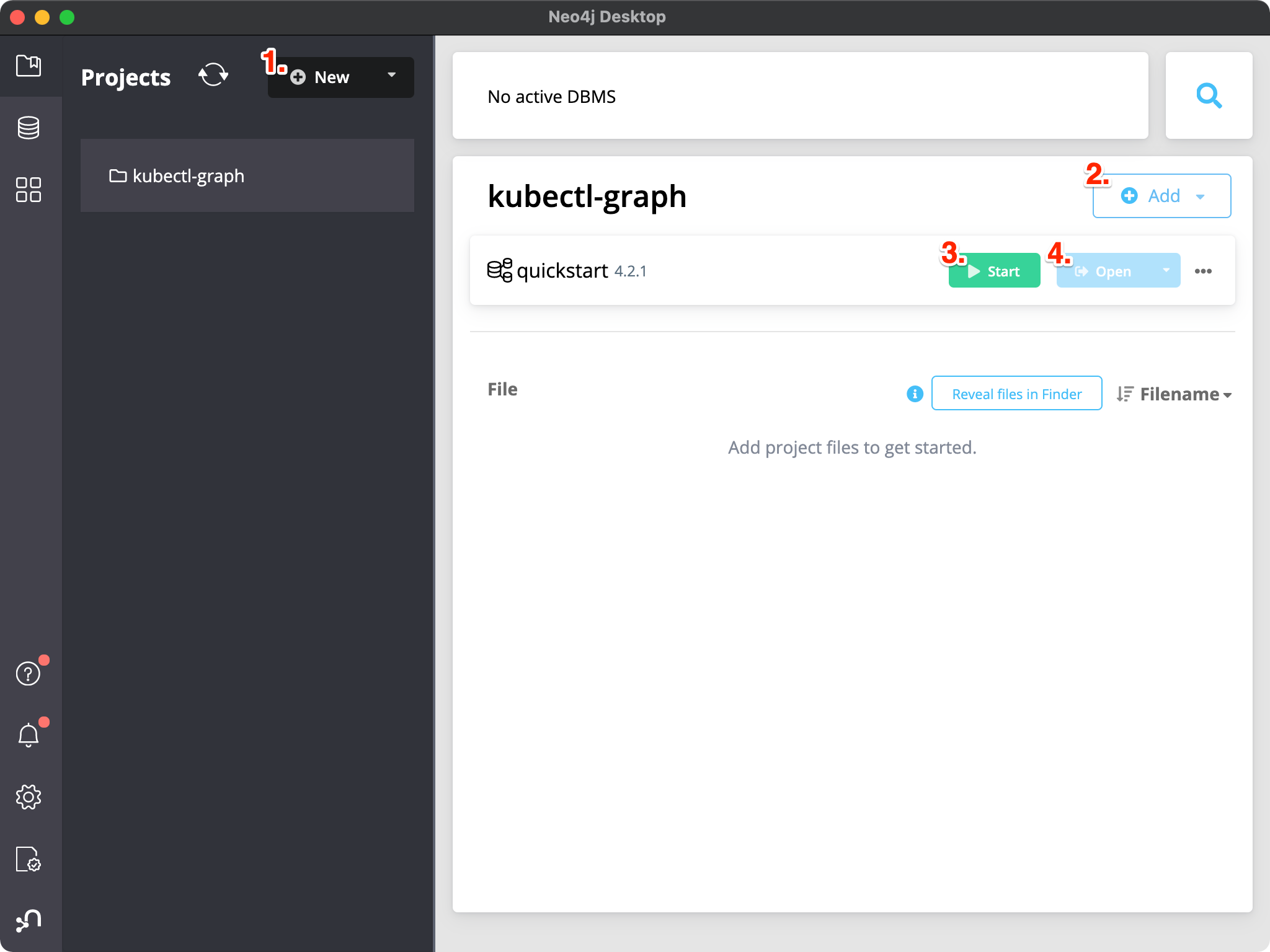1270x952 pixels.
Task: Open the Settings gear icon
Action: click(x=29, y=797)
